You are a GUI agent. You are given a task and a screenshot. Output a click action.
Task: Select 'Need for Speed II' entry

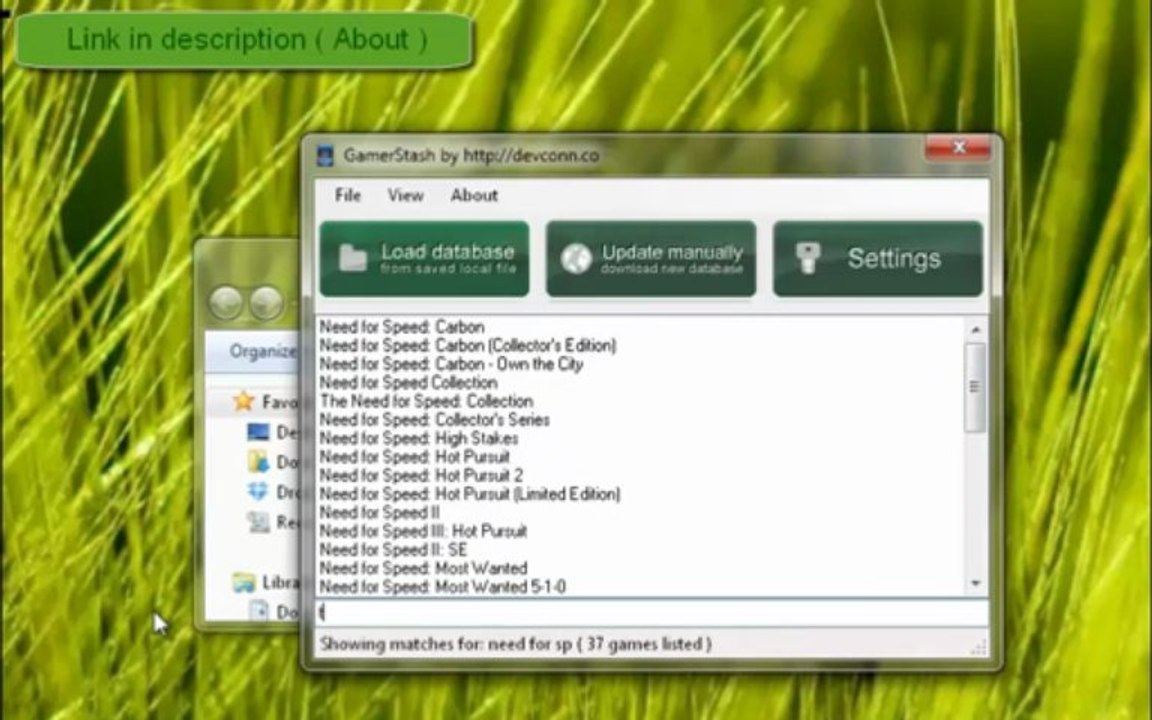379,512
